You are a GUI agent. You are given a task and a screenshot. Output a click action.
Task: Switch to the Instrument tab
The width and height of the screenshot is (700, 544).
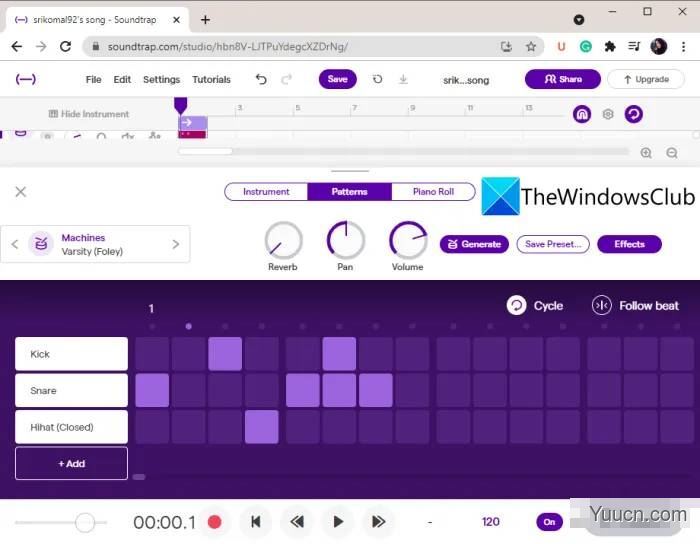tap(266, 192)
